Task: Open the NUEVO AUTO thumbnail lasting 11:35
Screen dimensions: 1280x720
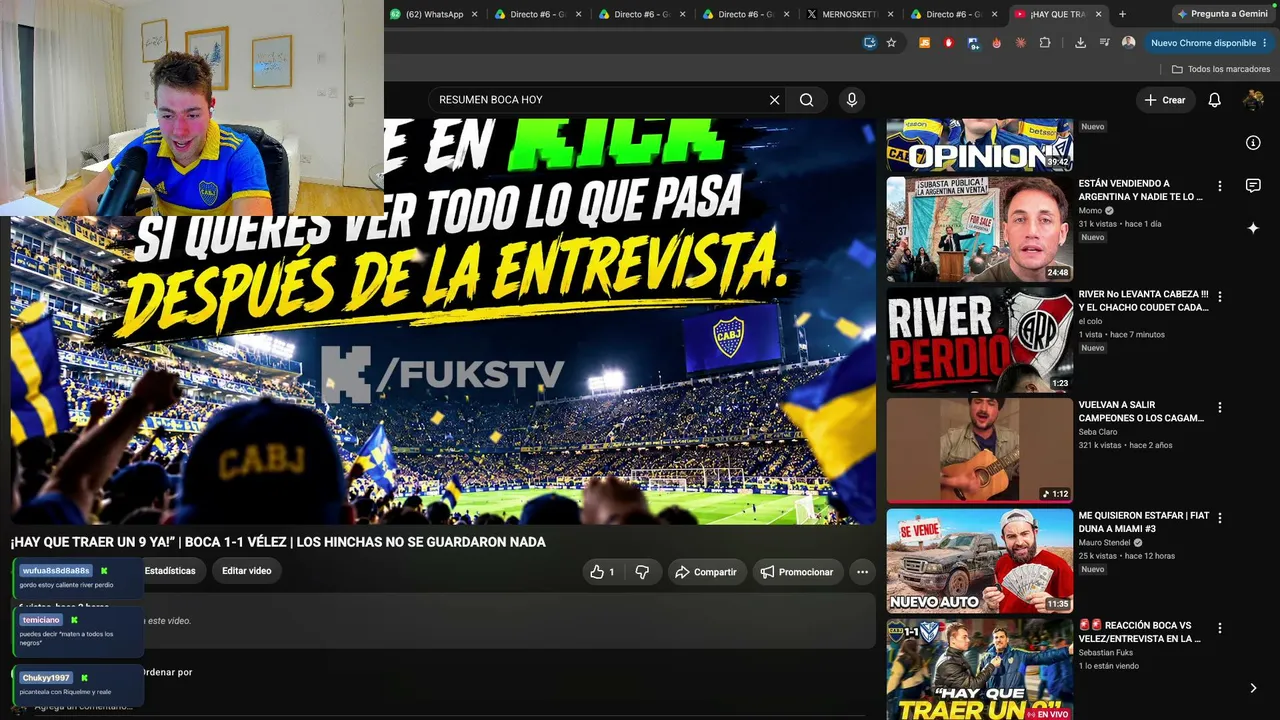Action: click(x=979, y=561)
